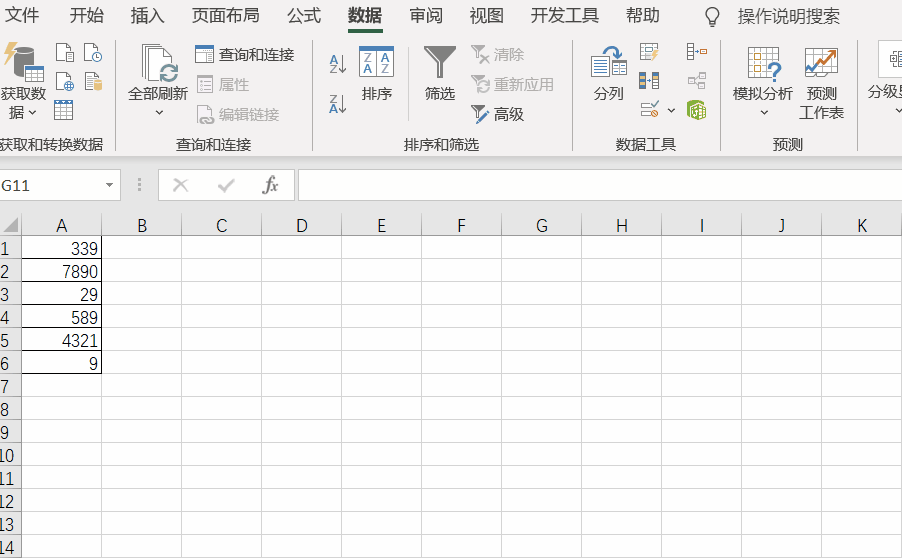Click the Name Box showing G11
The width and height of the screenshot is (902, 558).
pos(51,185)
